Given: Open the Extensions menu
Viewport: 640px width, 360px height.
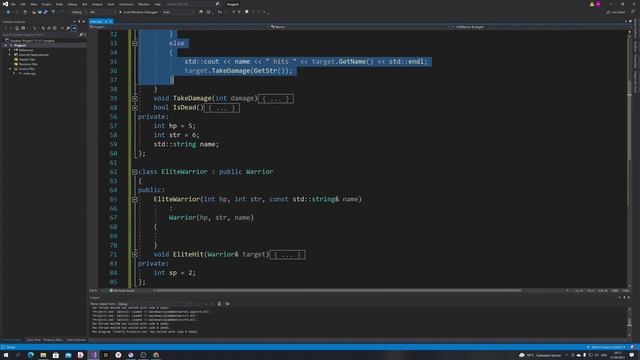Looking at the screenshot, I should pos(126,4).
